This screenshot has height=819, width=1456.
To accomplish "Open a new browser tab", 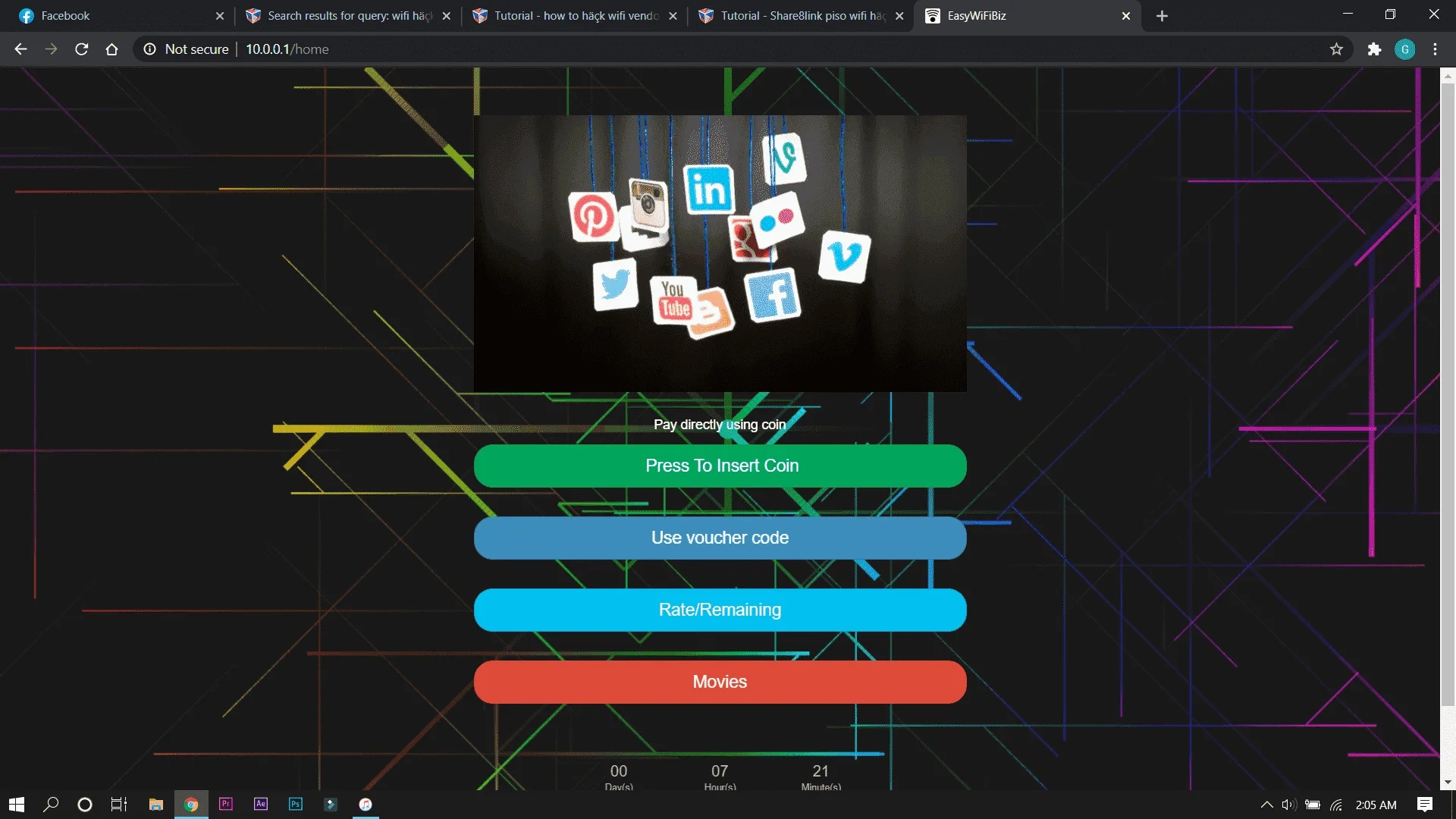I will (x=1162, y=16).
